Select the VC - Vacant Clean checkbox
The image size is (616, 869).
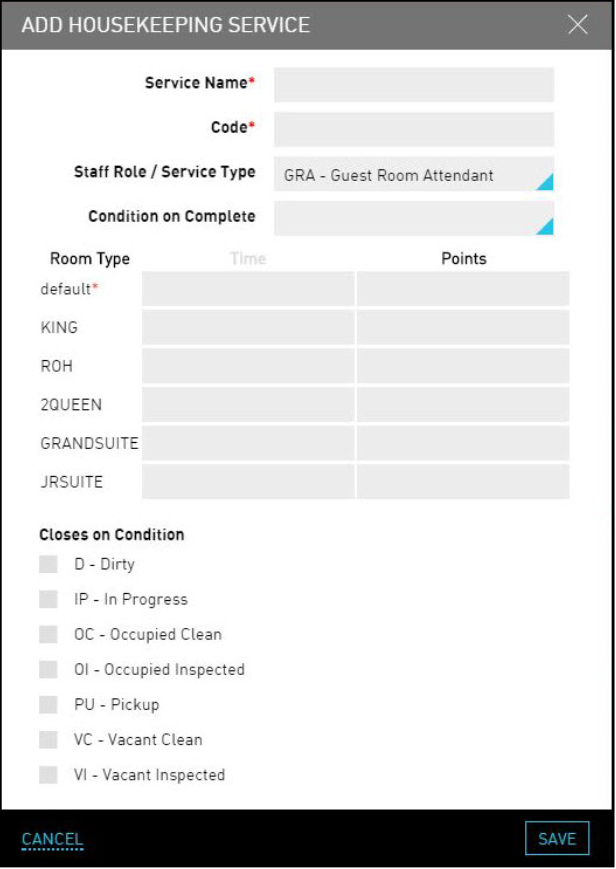48,739
